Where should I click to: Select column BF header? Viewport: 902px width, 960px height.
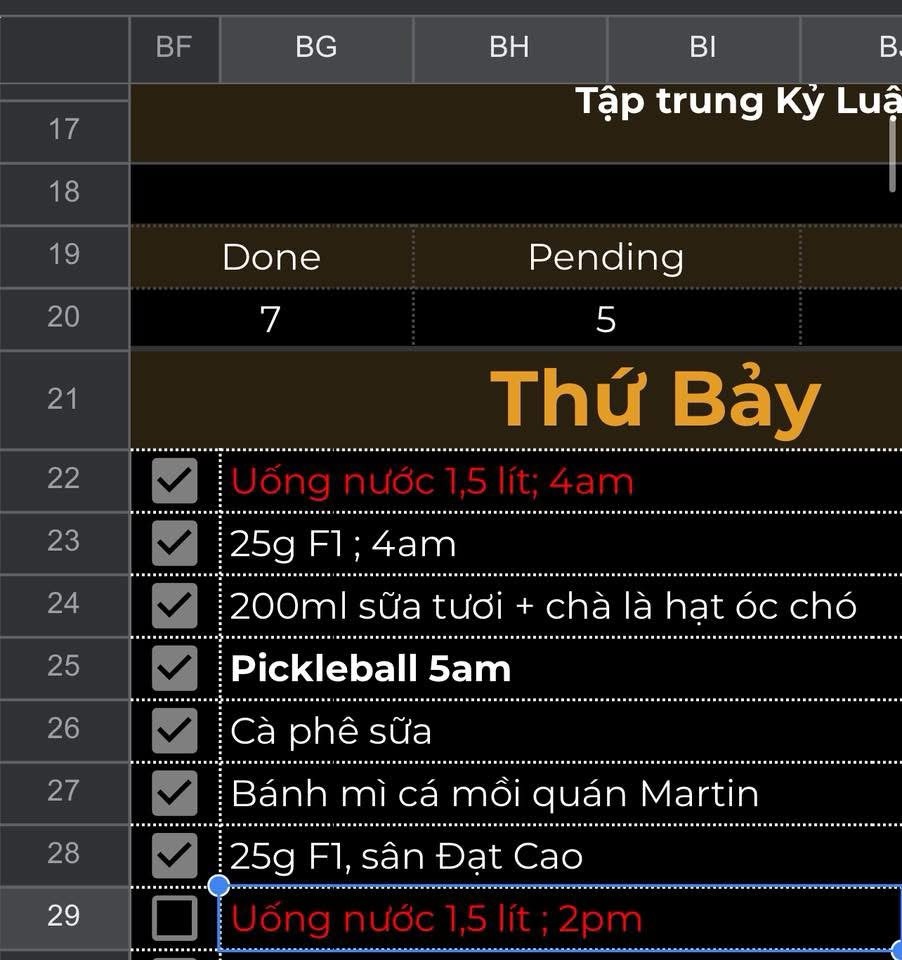pyautogui.click(x=174, y=47)
